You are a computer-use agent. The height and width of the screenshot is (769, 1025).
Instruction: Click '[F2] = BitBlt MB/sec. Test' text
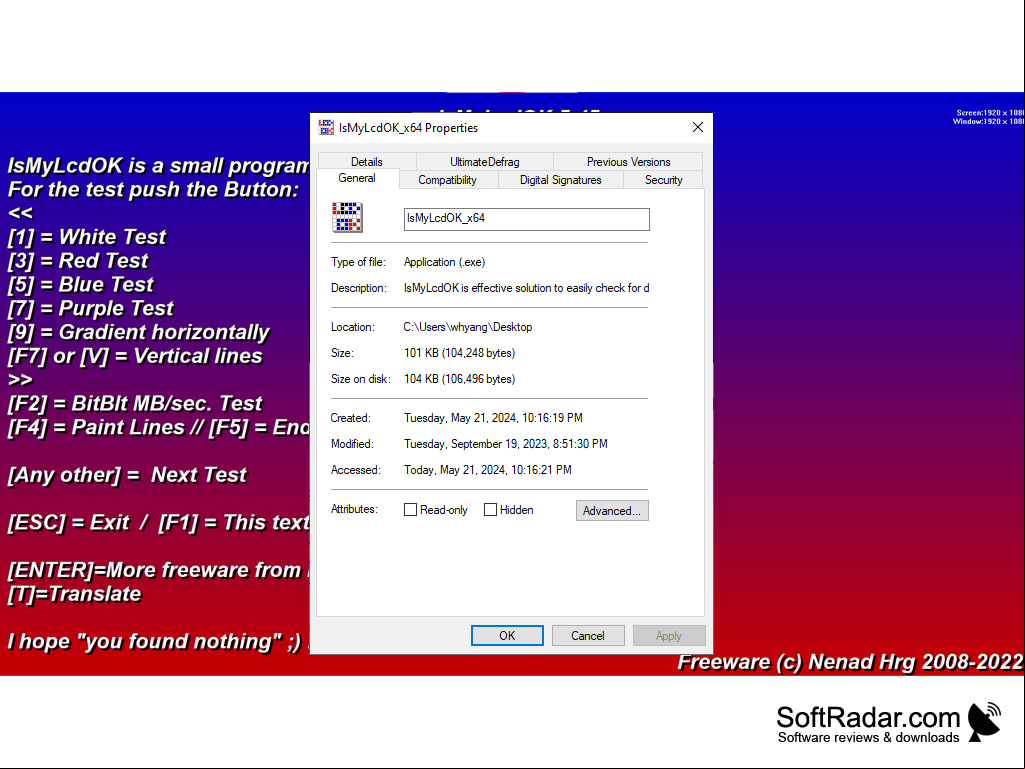[135, 403]
